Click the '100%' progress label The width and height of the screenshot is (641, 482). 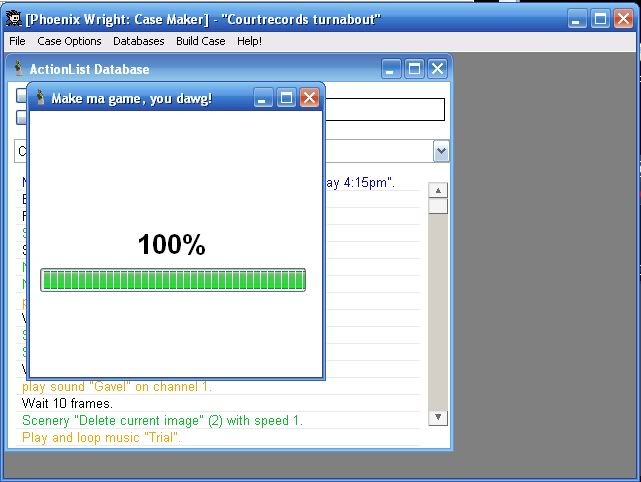[172, 244]
